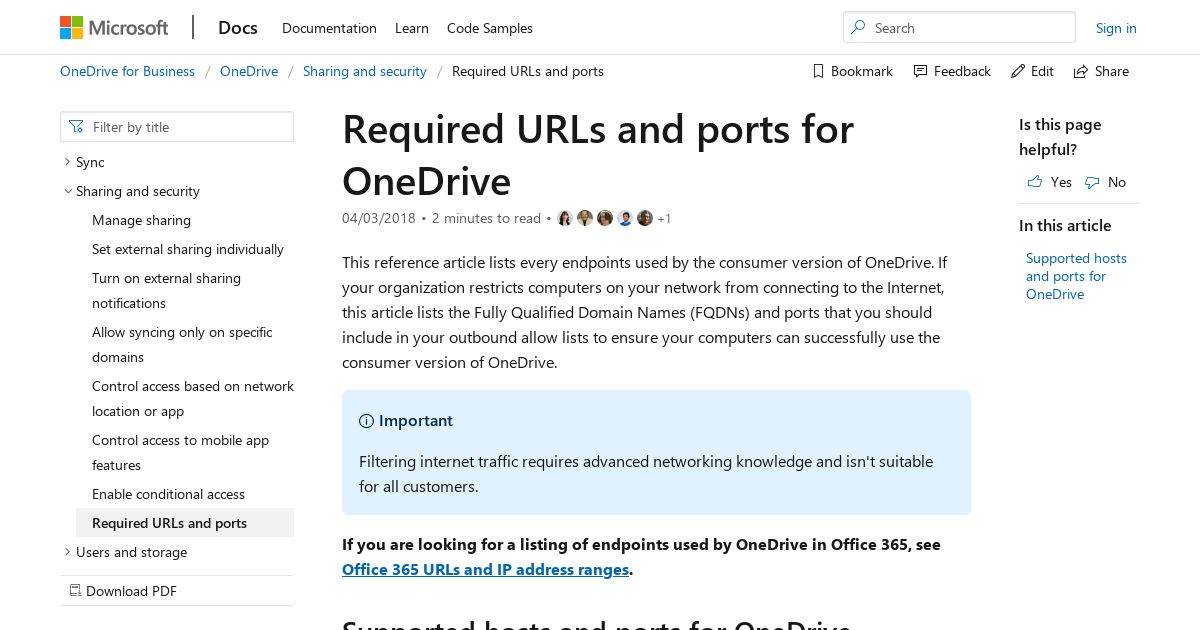Click the Bookmark icon
The height and width of the screenshot is (630, 1200).
coord(818,71)
